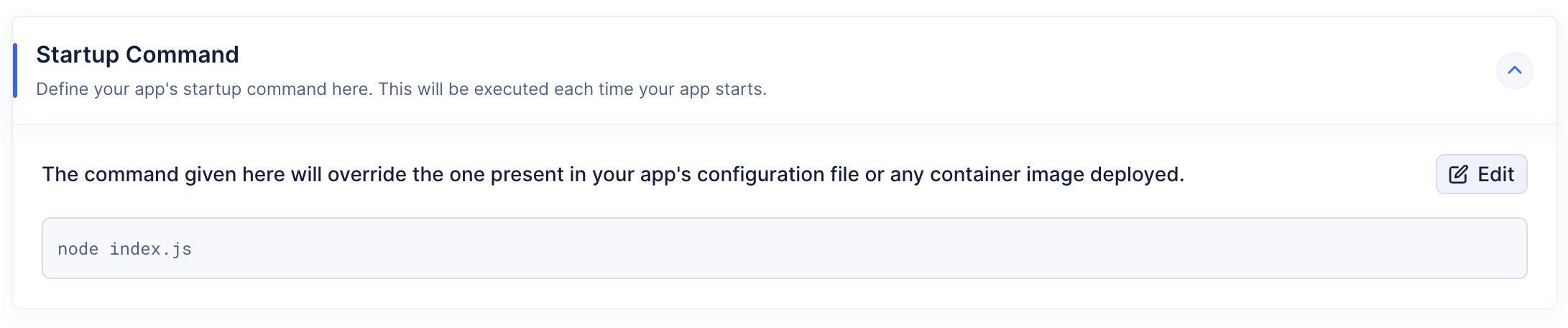Click empty space inside command box
Screen dimensions: 1568x328
click(862, 249)
